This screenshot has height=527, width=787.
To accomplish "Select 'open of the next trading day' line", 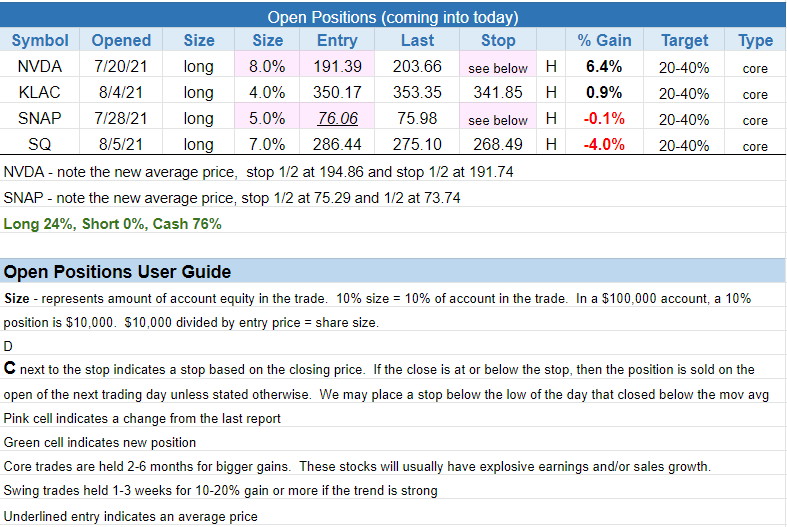I will tap(386, 394).
